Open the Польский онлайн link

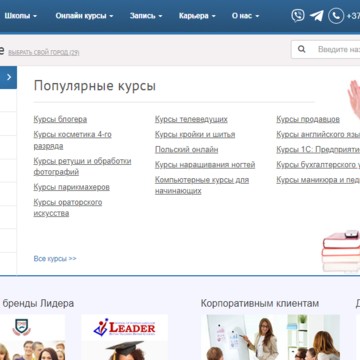click(187, 150)
